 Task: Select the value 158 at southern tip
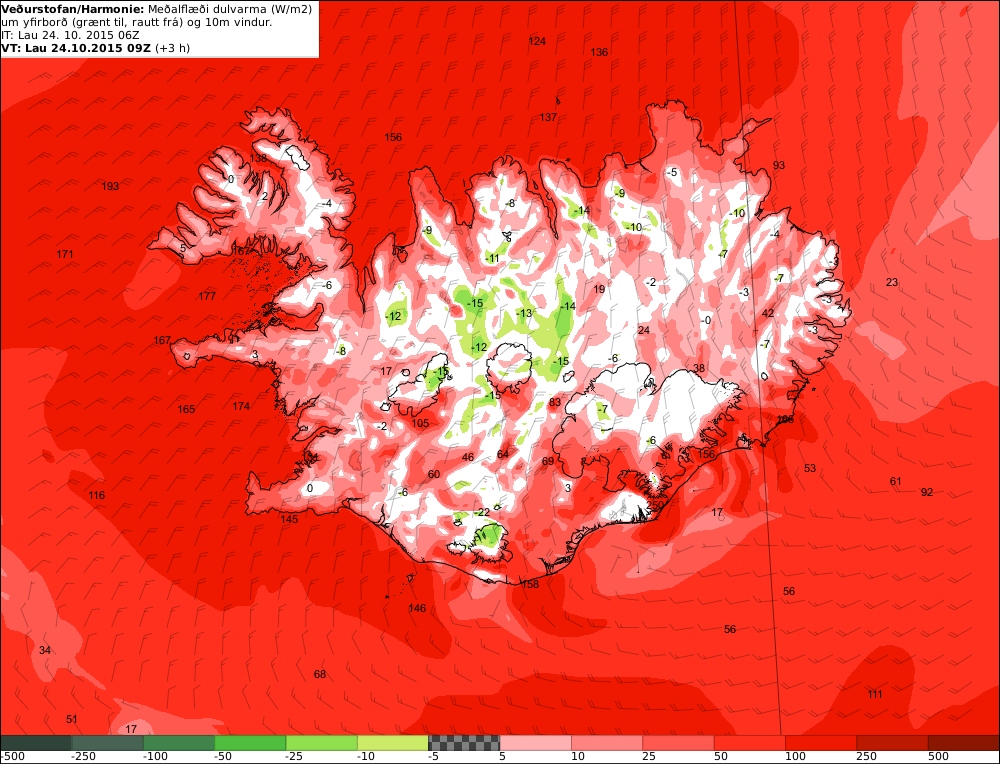[530, 584]
